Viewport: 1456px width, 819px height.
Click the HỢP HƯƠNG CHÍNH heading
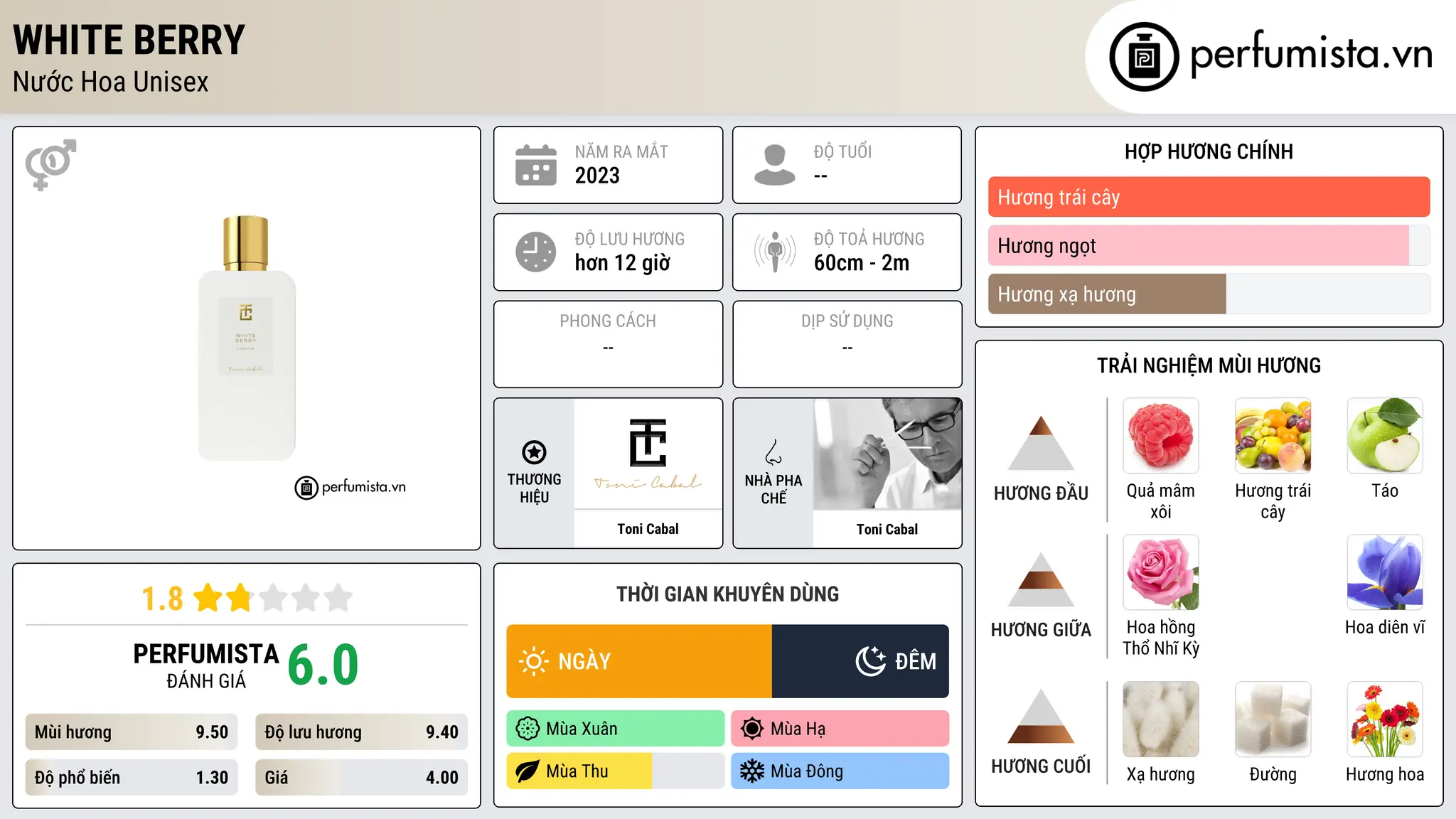(x=1209, y=151)
